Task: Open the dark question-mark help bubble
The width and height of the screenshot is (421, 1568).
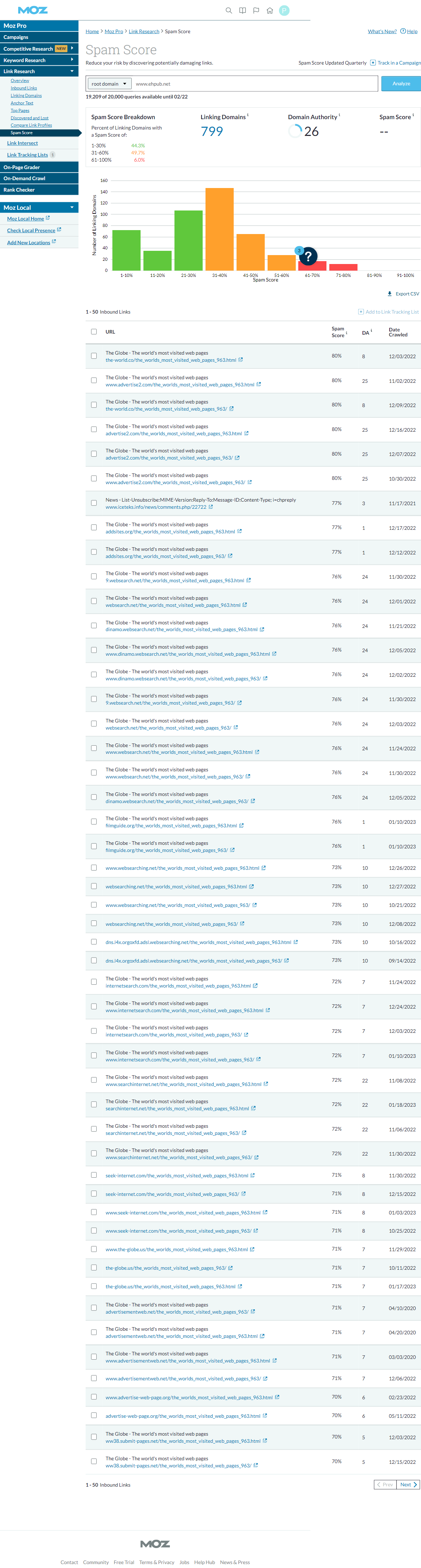Action: 308,257
